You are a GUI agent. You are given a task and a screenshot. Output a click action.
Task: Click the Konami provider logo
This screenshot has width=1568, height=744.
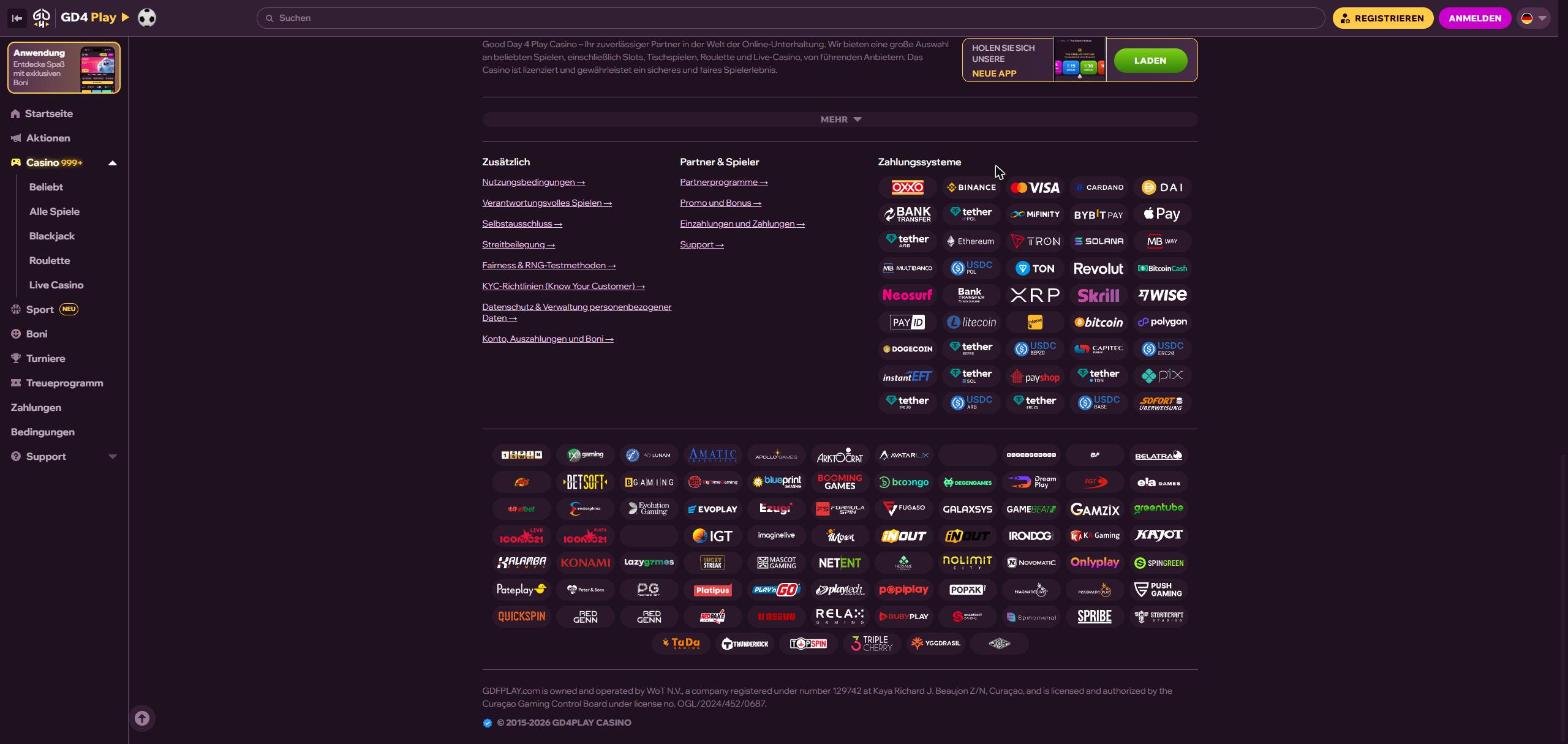(x=585, y=563)
